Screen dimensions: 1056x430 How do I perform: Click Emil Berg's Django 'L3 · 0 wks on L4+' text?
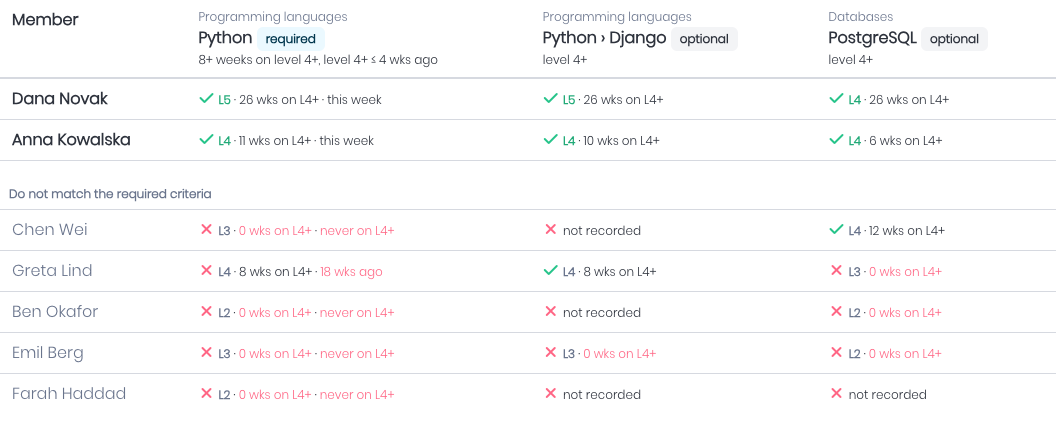click(x=609, y=354)
